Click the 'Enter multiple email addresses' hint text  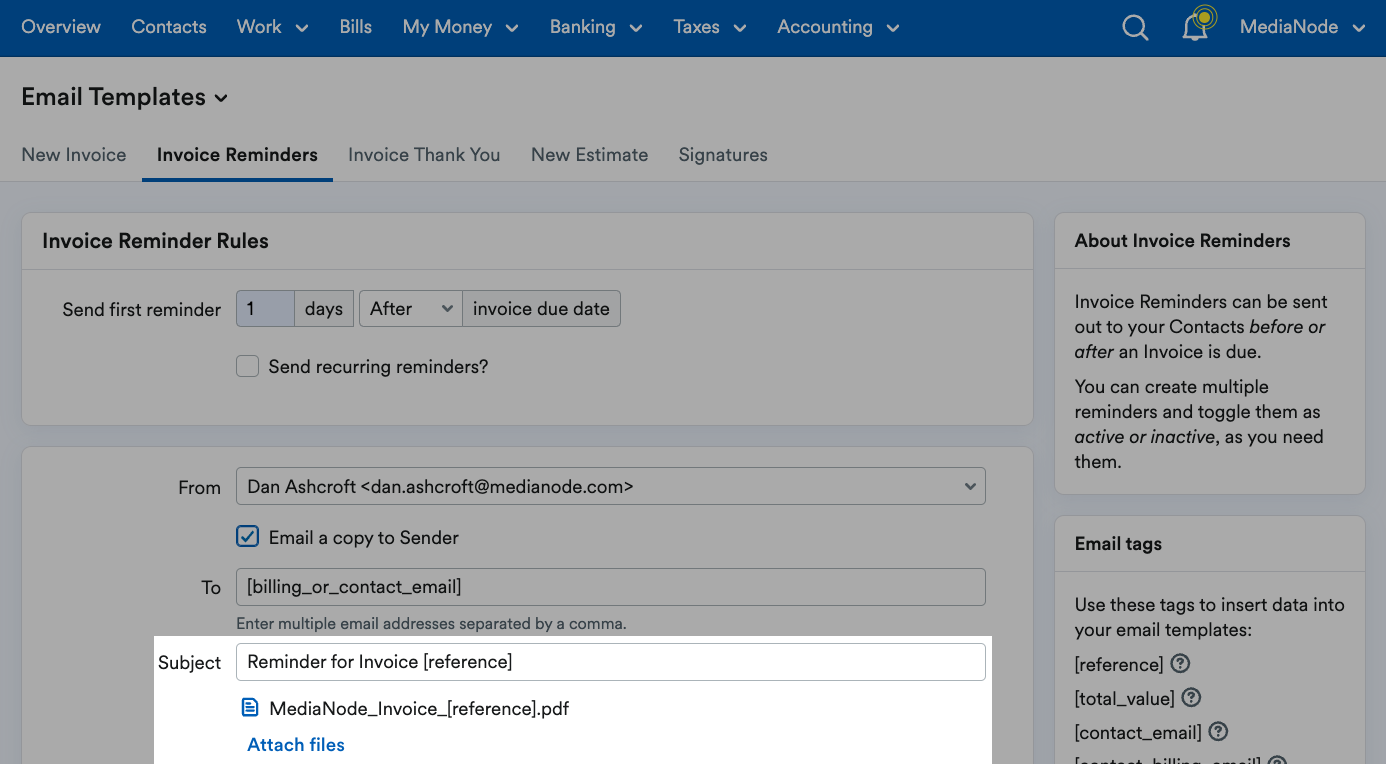pyautogui.click(x=431, y=624)
